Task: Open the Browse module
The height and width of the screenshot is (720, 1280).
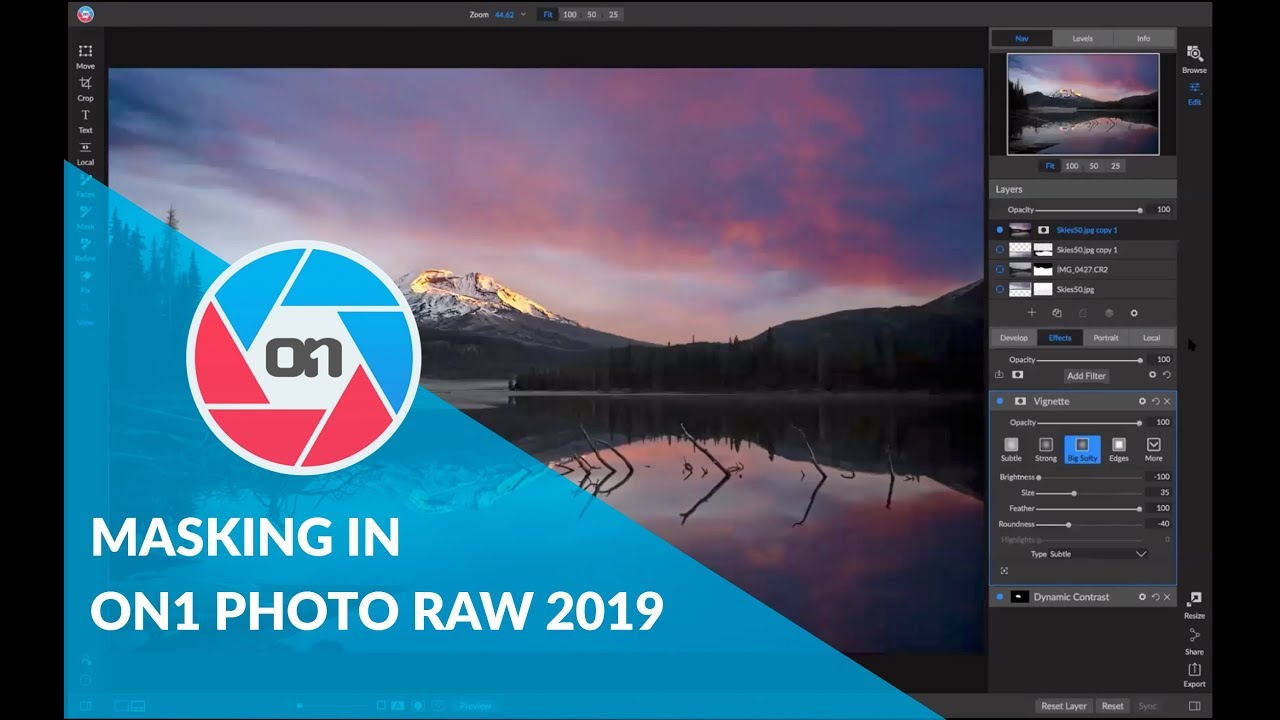Action: pos(1194,59)
